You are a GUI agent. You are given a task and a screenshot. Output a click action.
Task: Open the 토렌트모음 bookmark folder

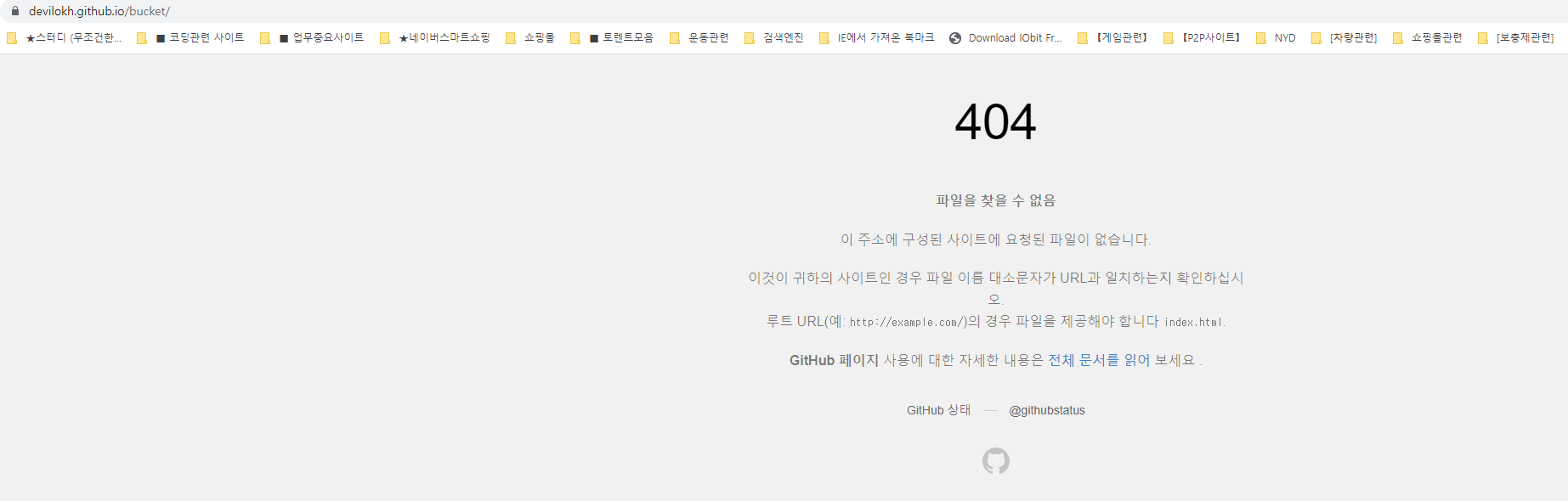coord(612,38)
